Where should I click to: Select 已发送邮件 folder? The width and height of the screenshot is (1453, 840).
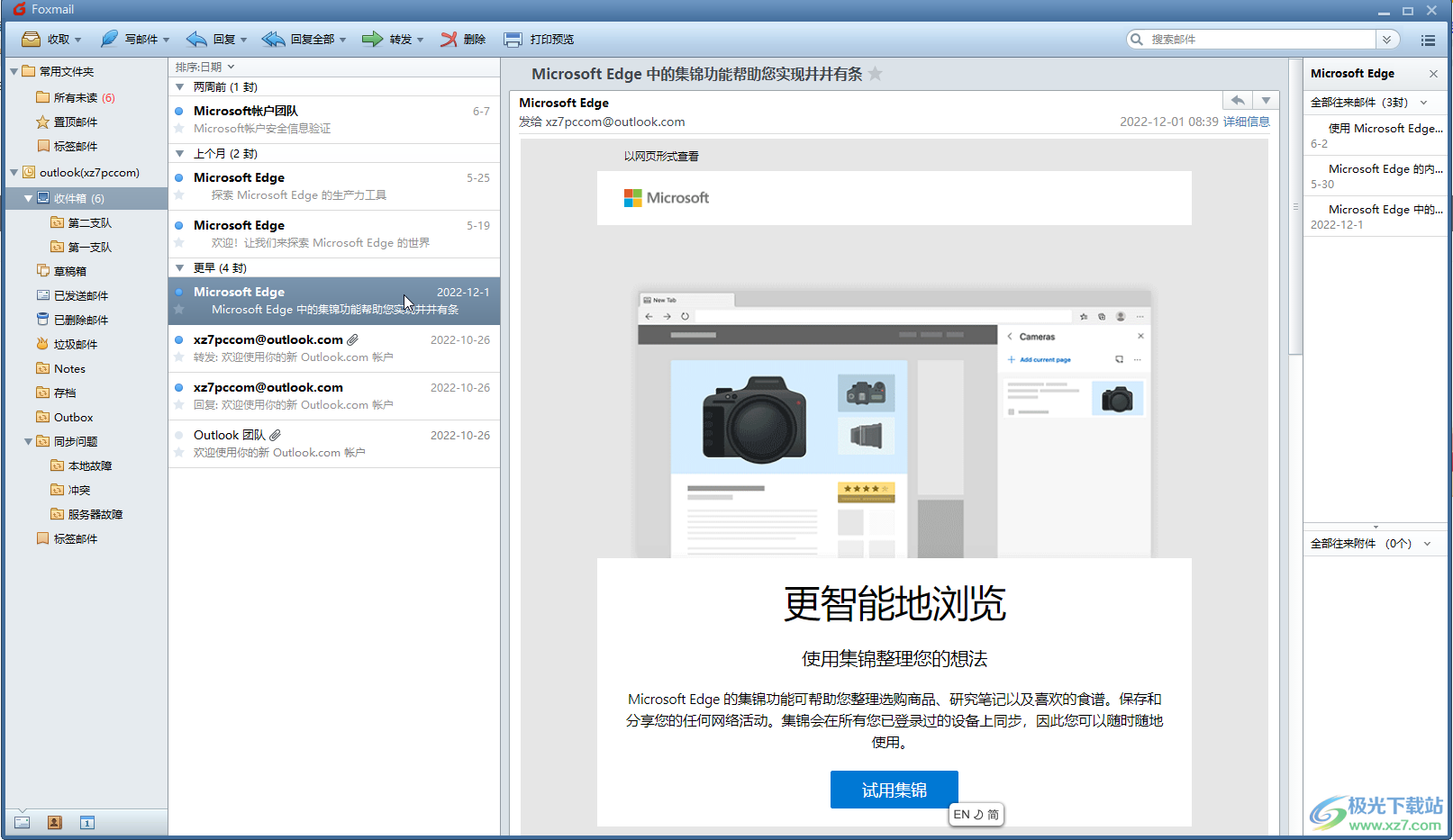(x=80, y=295)
